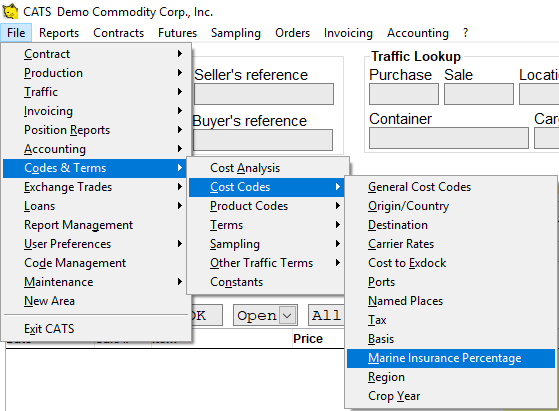Expand the Position Reports submenu

pyautogui.click(x=94, y=130)
